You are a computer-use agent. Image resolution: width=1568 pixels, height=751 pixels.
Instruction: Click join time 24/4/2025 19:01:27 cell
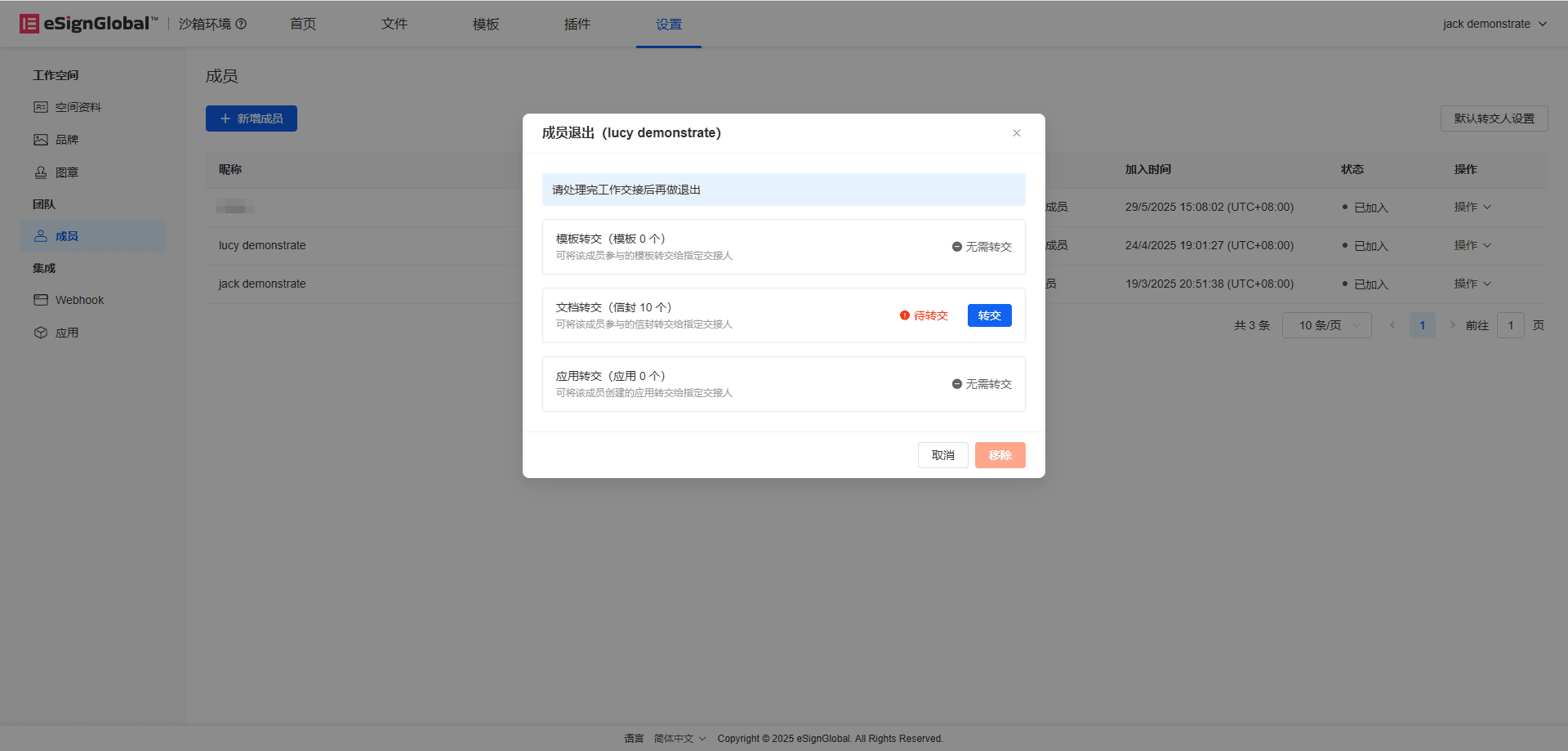1209,245
